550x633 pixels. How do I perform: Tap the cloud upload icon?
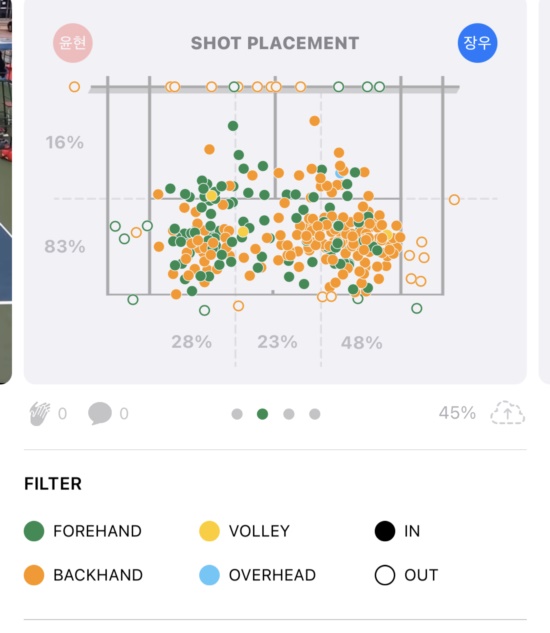[x=508, y=413]
